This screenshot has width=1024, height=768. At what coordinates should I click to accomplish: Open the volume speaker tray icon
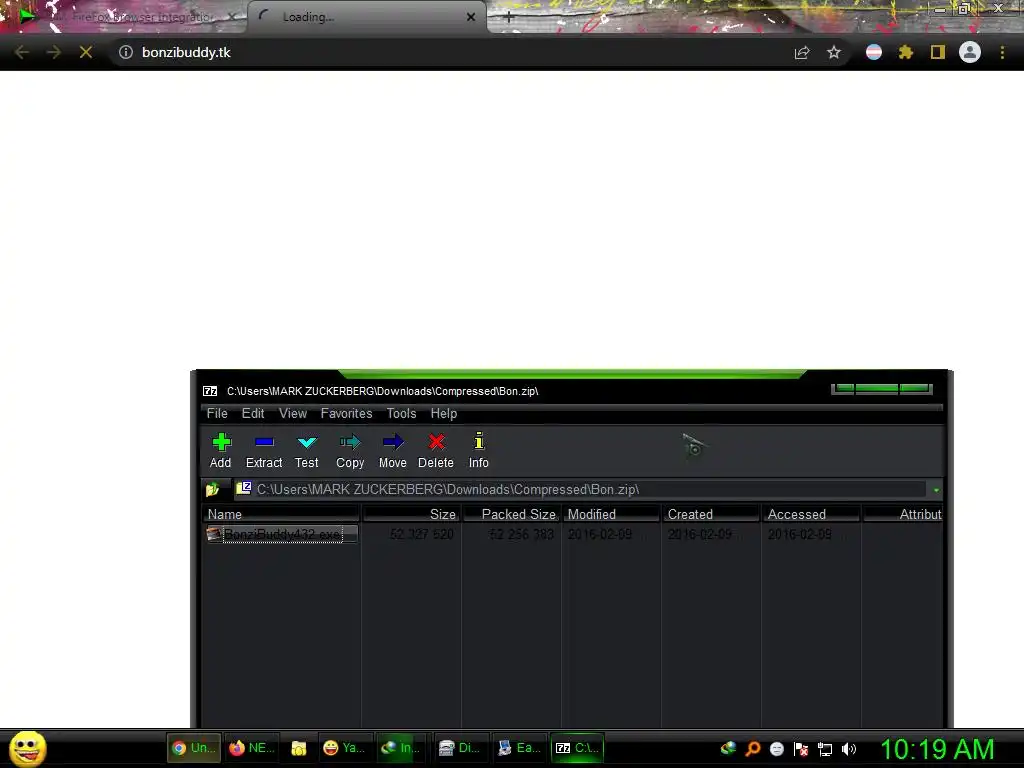tap(848, 749)
